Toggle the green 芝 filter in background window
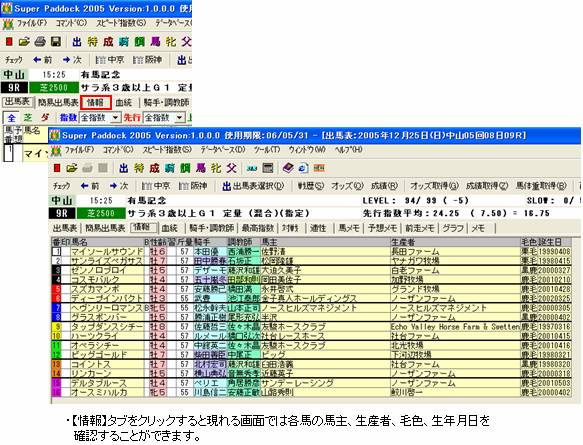The width and height of the screenshot is (583, 445). click(x=28, y=118)
